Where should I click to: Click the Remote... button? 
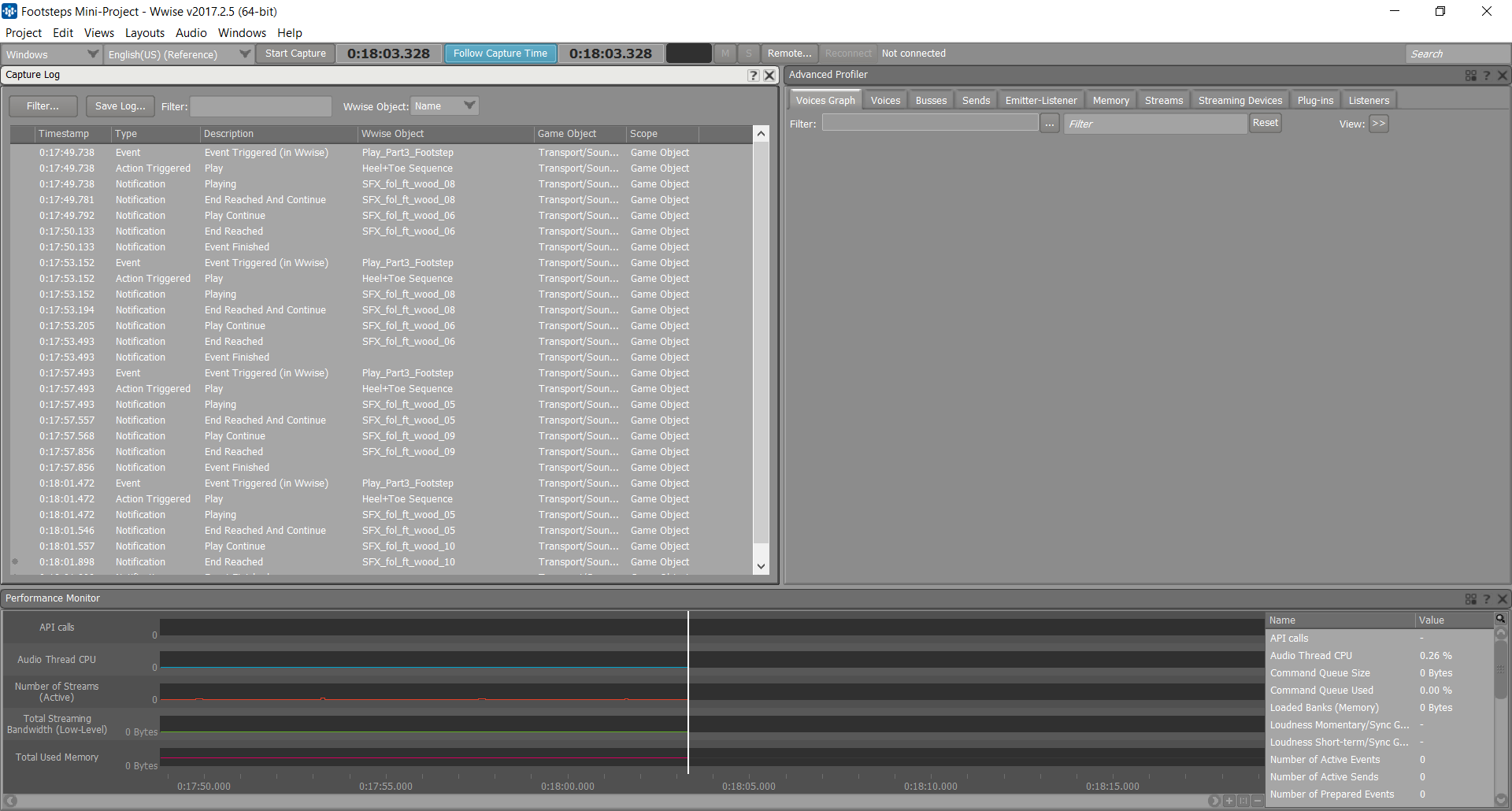tap(789, 54)
